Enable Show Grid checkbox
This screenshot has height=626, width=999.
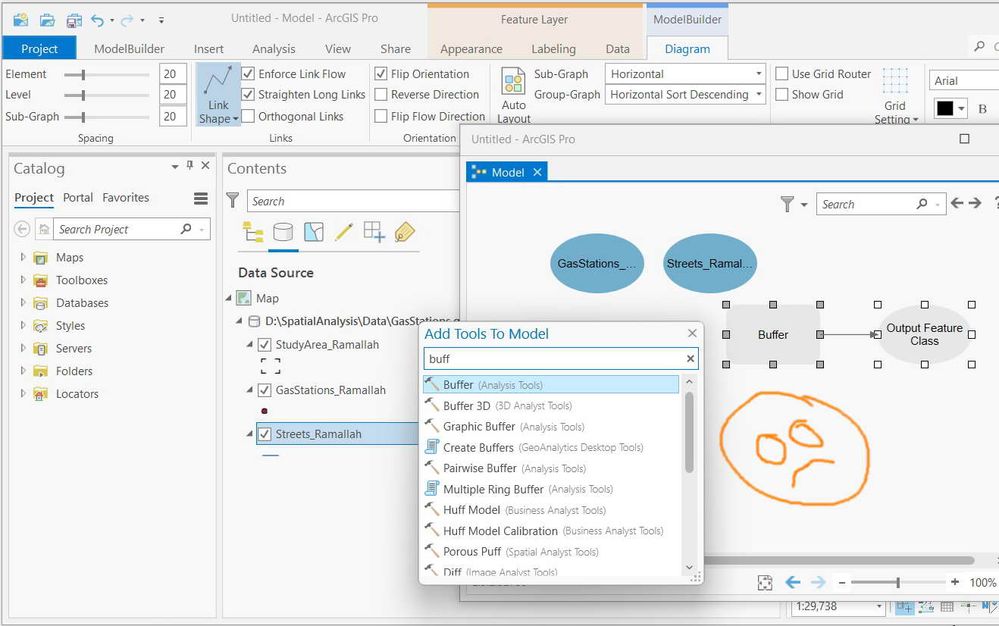coord(782,94)
